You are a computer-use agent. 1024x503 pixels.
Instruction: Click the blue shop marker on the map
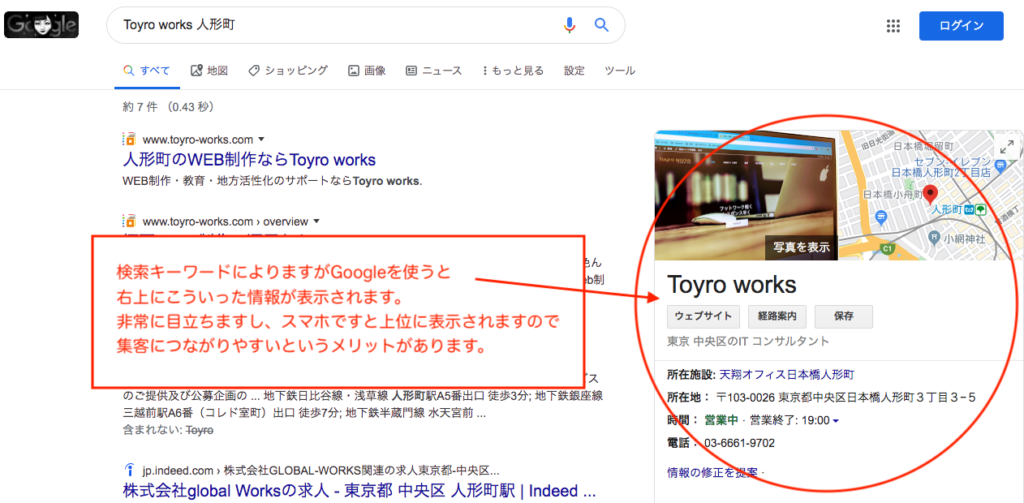(880, 216)
